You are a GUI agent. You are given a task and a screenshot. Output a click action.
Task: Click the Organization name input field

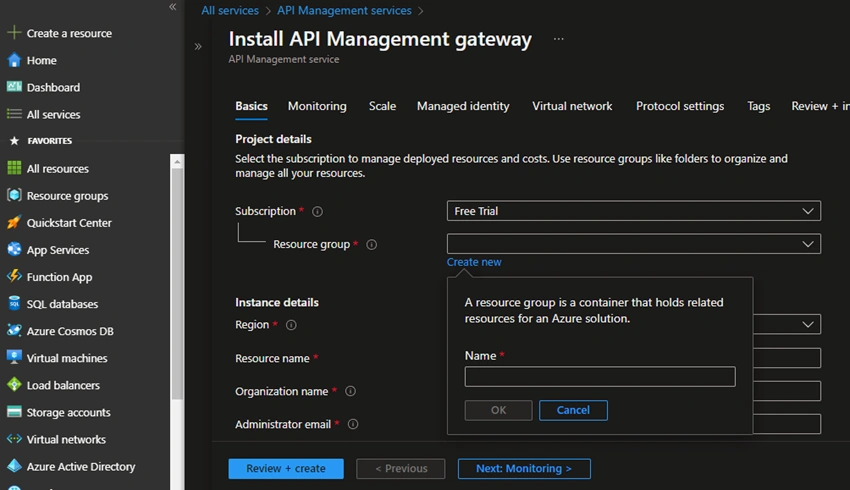coord(787,391)
